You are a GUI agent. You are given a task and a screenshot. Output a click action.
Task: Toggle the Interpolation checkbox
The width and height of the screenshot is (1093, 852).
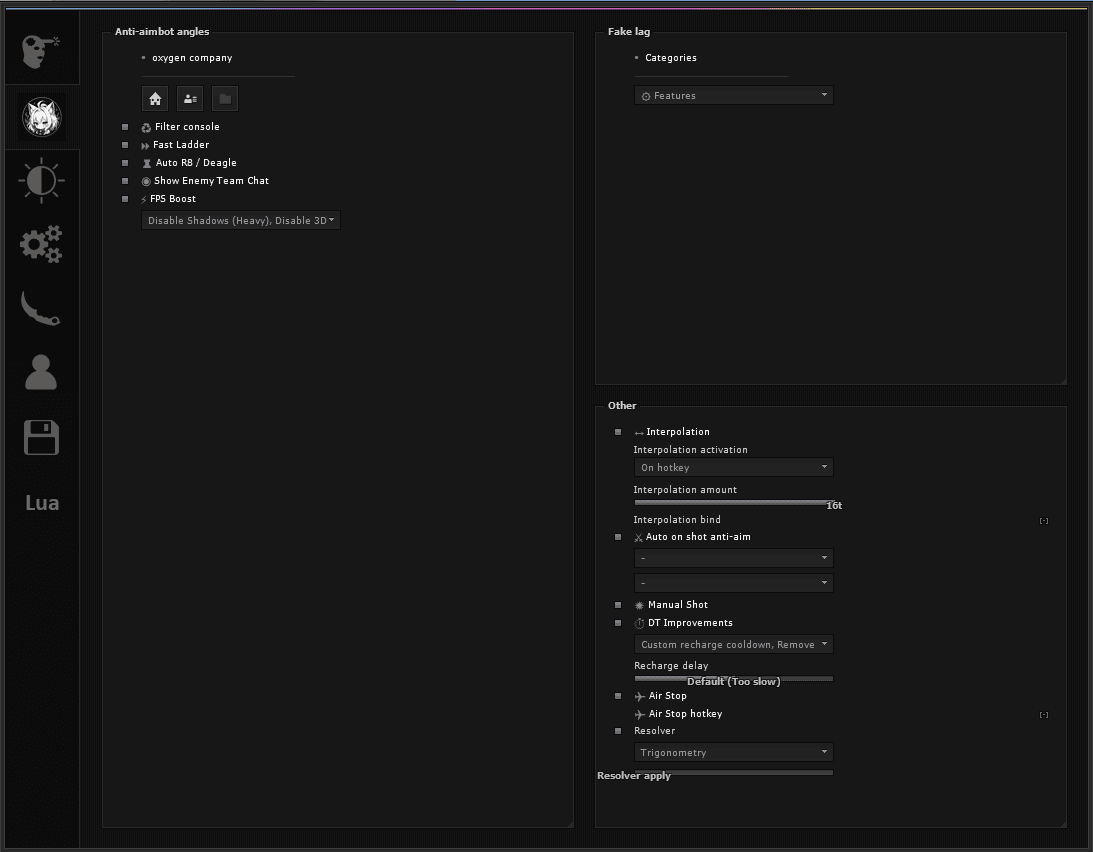coord(618,432)
